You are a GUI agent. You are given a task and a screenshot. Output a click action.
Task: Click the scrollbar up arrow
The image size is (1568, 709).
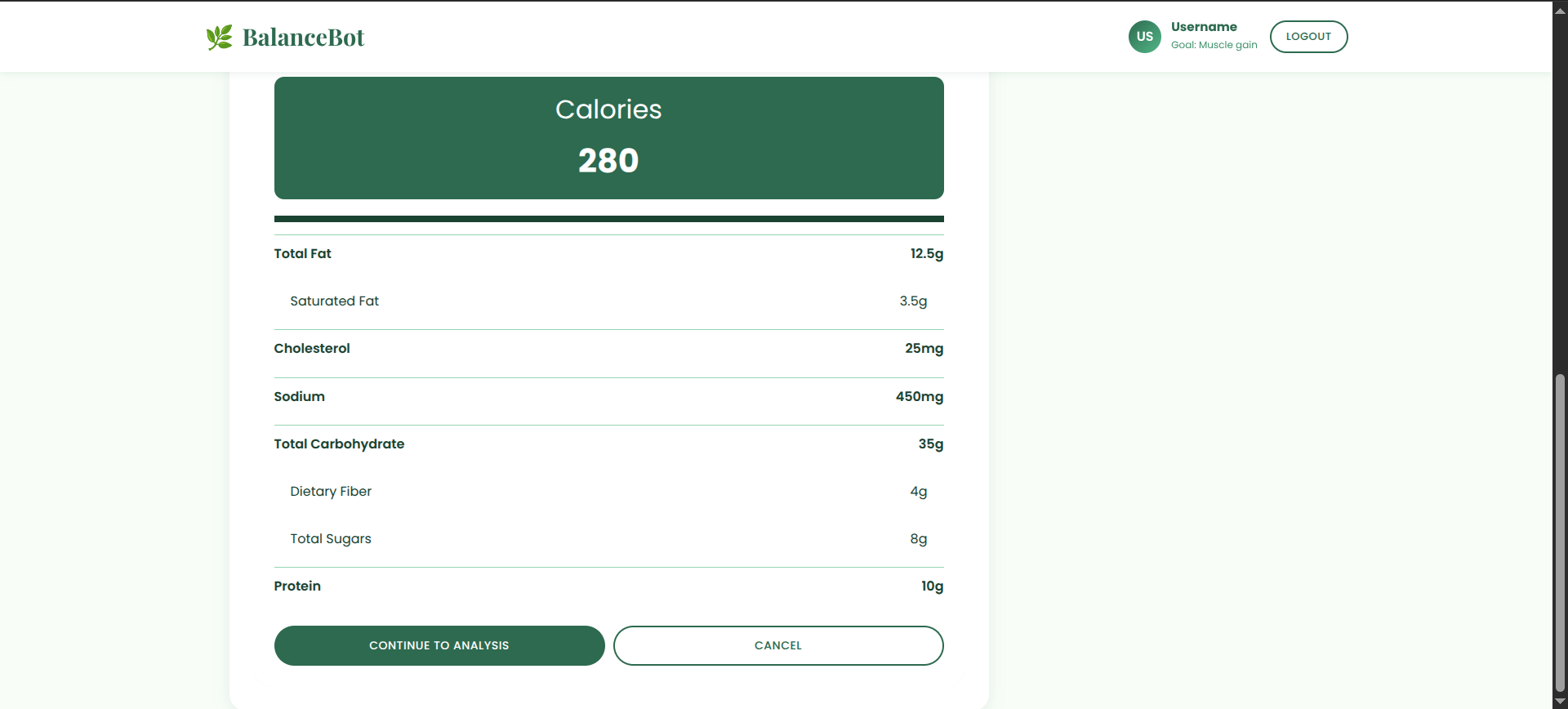[x=1560, y=10]
